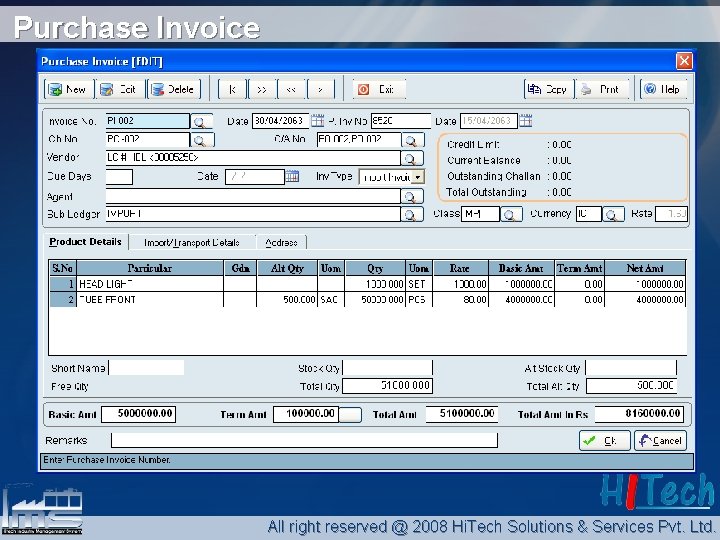Expand the Inv Type dropdown
The height and width of the screenshot is (540, 720).
pos(417,177)
